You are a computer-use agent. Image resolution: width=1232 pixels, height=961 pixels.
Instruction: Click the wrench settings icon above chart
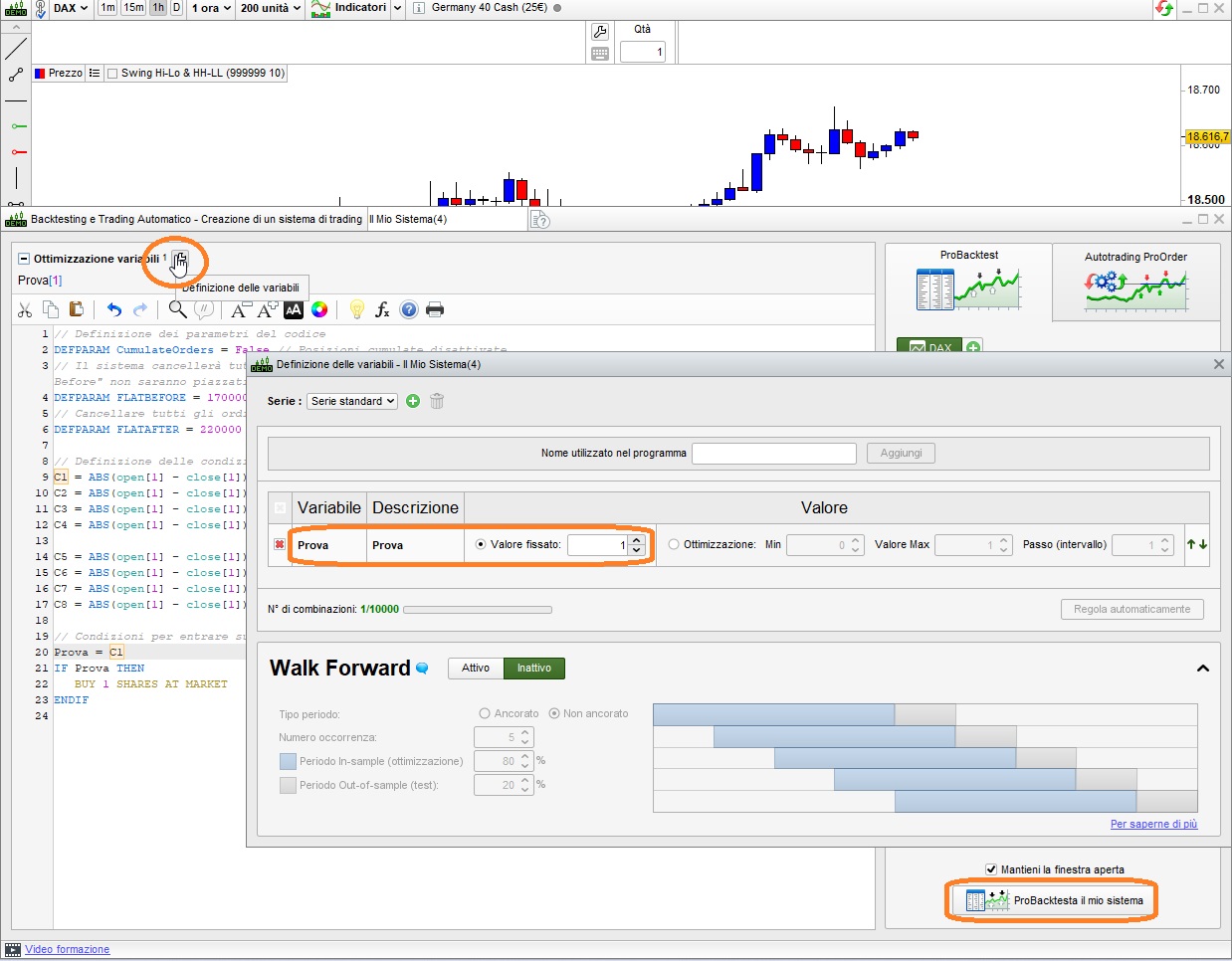click(600, 32)
